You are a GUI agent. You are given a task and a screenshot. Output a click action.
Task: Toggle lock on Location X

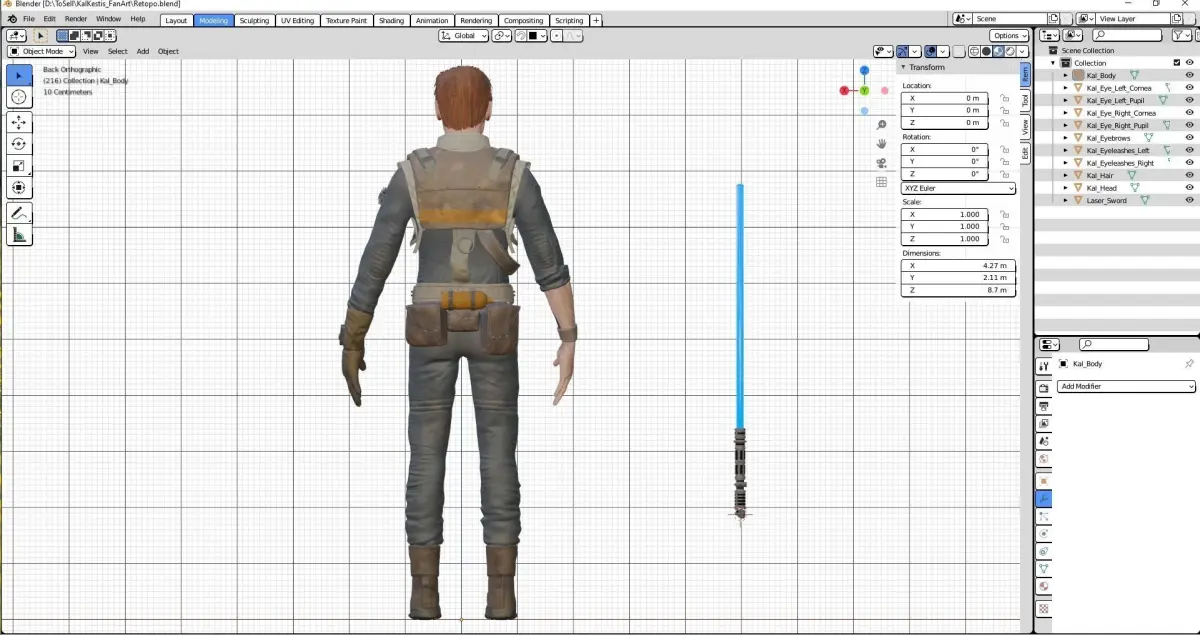point(1004,98)
